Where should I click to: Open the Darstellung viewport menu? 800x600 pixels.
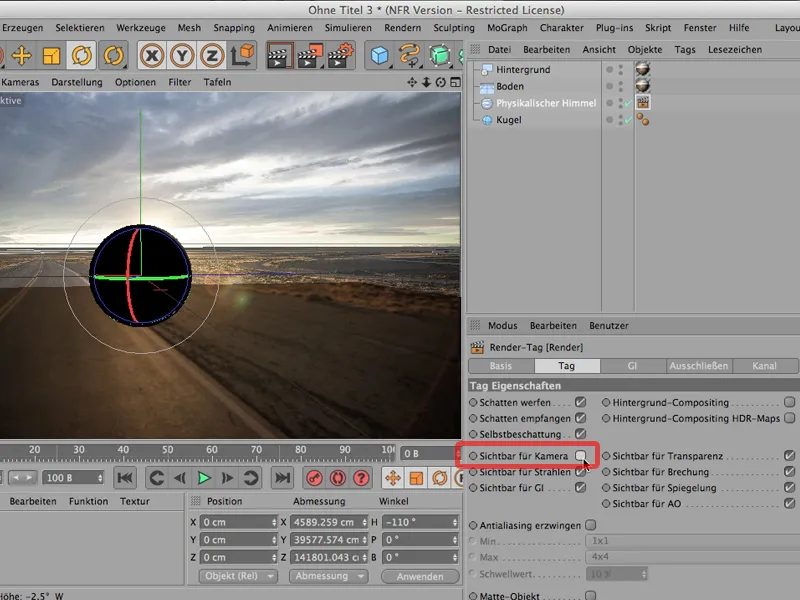point(77,82)
